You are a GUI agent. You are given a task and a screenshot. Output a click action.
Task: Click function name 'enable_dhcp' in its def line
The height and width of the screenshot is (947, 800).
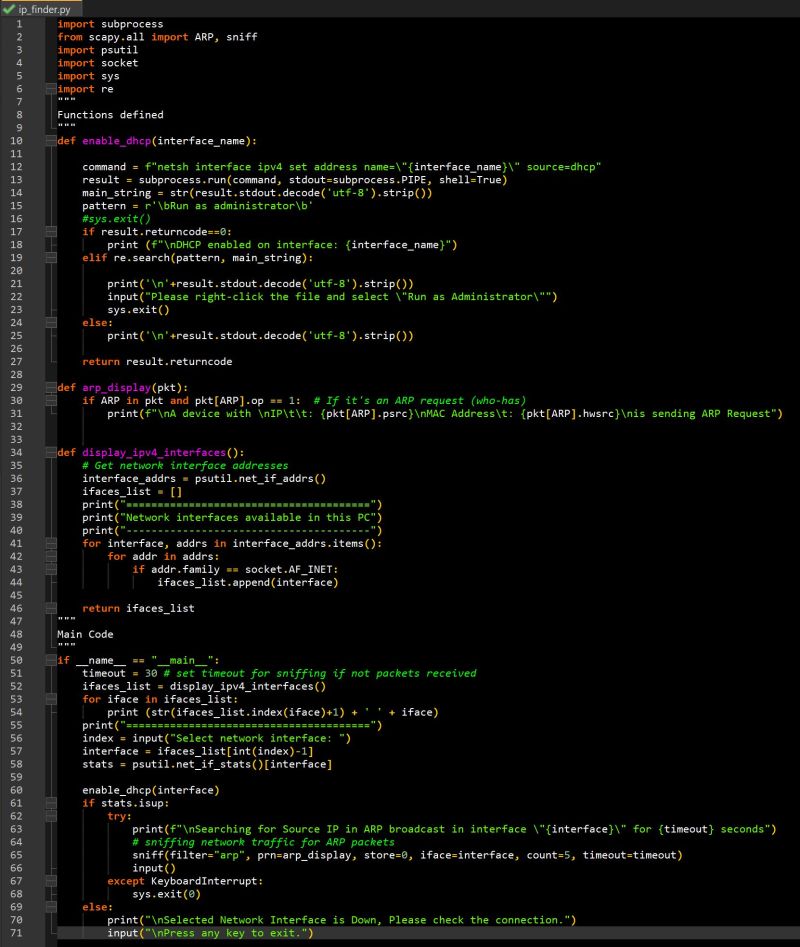(117, 141)
